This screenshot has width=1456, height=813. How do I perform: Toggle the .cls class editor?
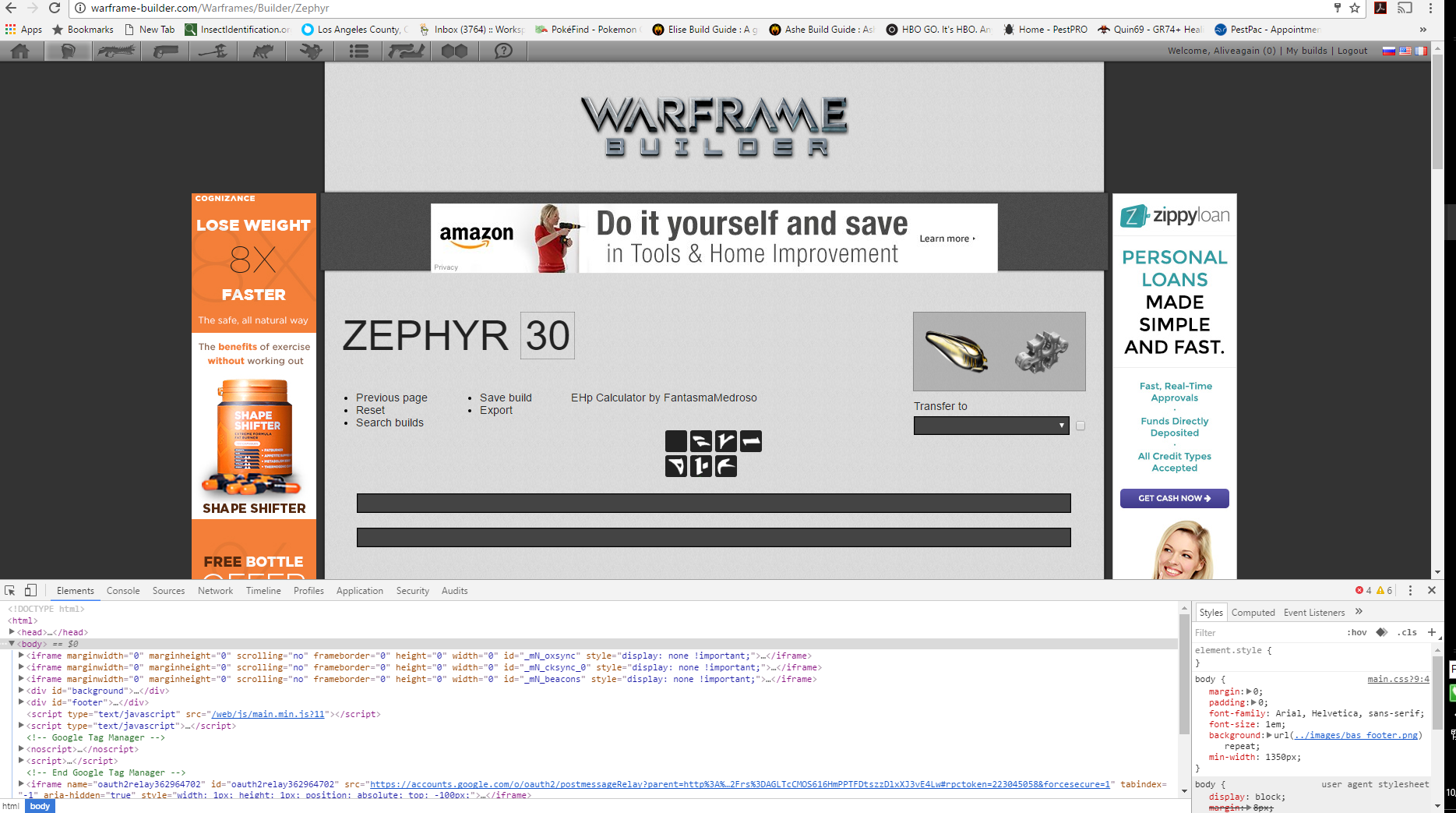pos(1407,632)
